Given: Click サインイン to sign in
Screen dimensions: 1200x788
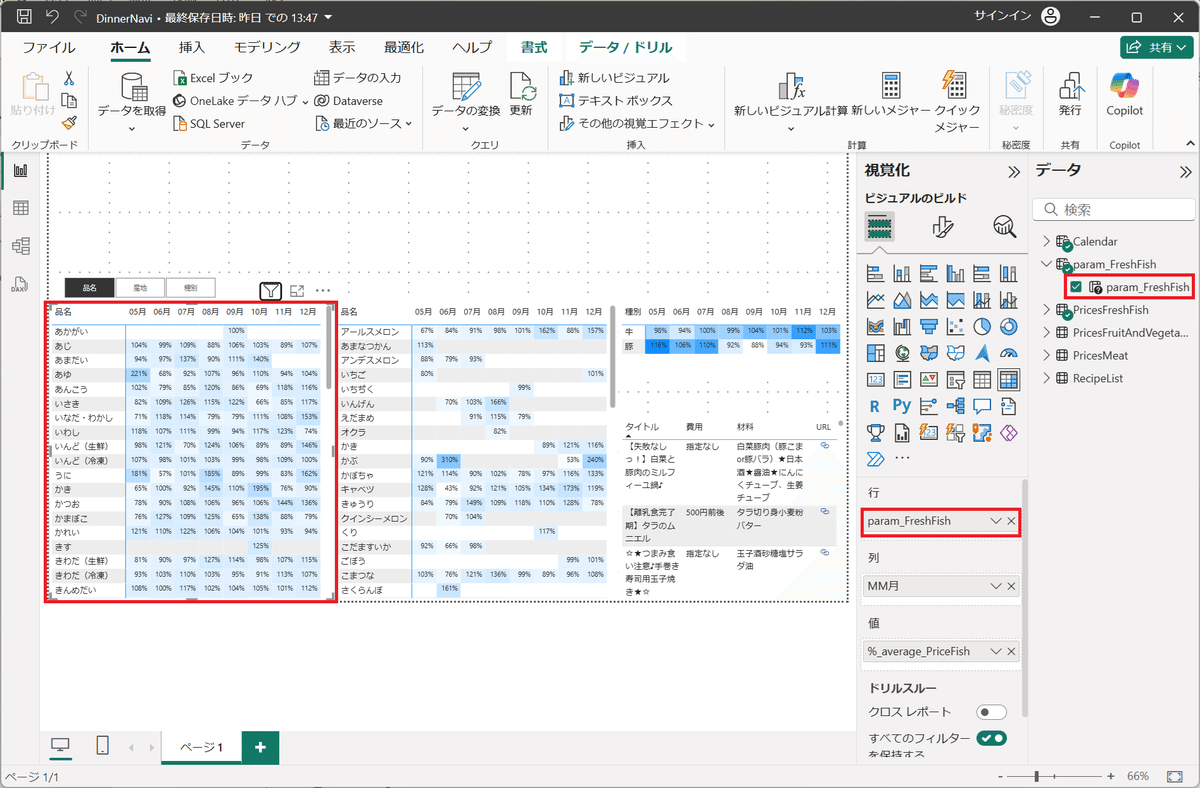Looking at the screenshot, I should coord(1003,17).
